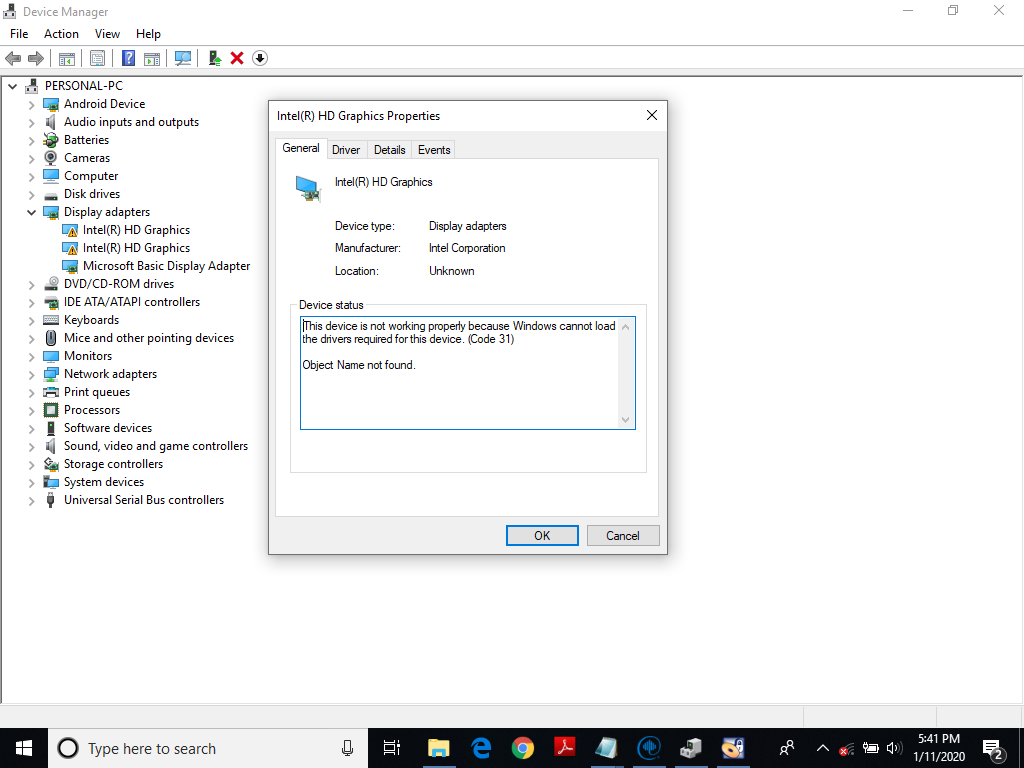The width and height of the screenshot is (1024, 768).
Task: Click Cancel in the Properties dialog
Action: click(623, 536)
